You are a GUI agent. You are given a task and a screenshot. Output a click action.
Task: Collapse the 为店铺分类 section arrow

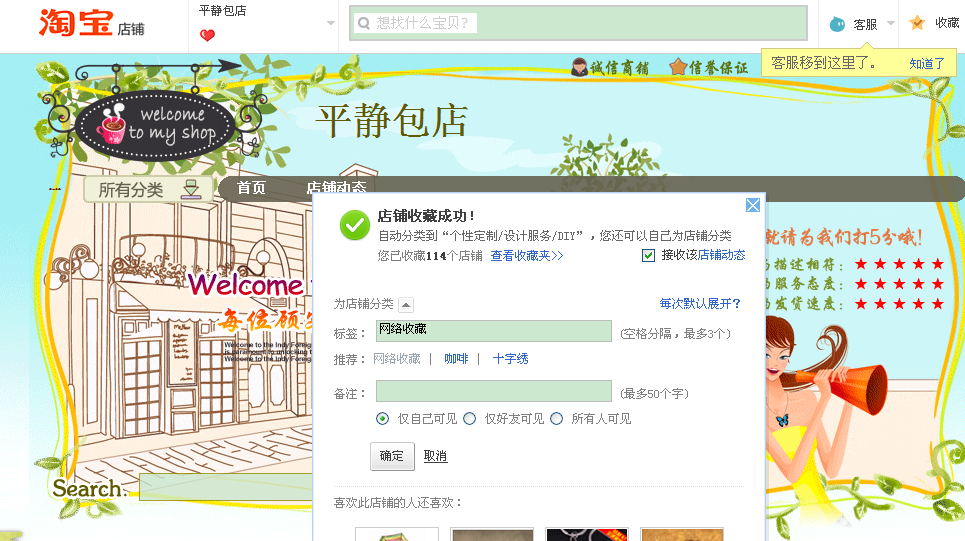click(x=406, y=304)
